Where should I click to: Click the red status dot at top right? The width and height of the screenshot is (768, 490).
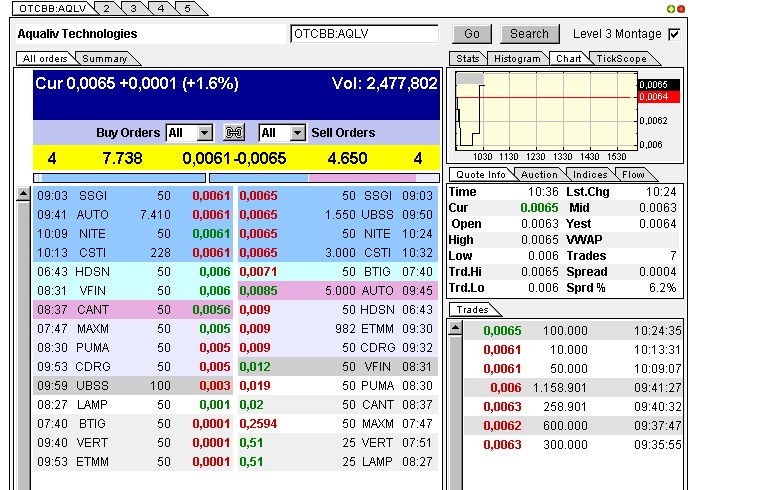click(x=680, y=9)
